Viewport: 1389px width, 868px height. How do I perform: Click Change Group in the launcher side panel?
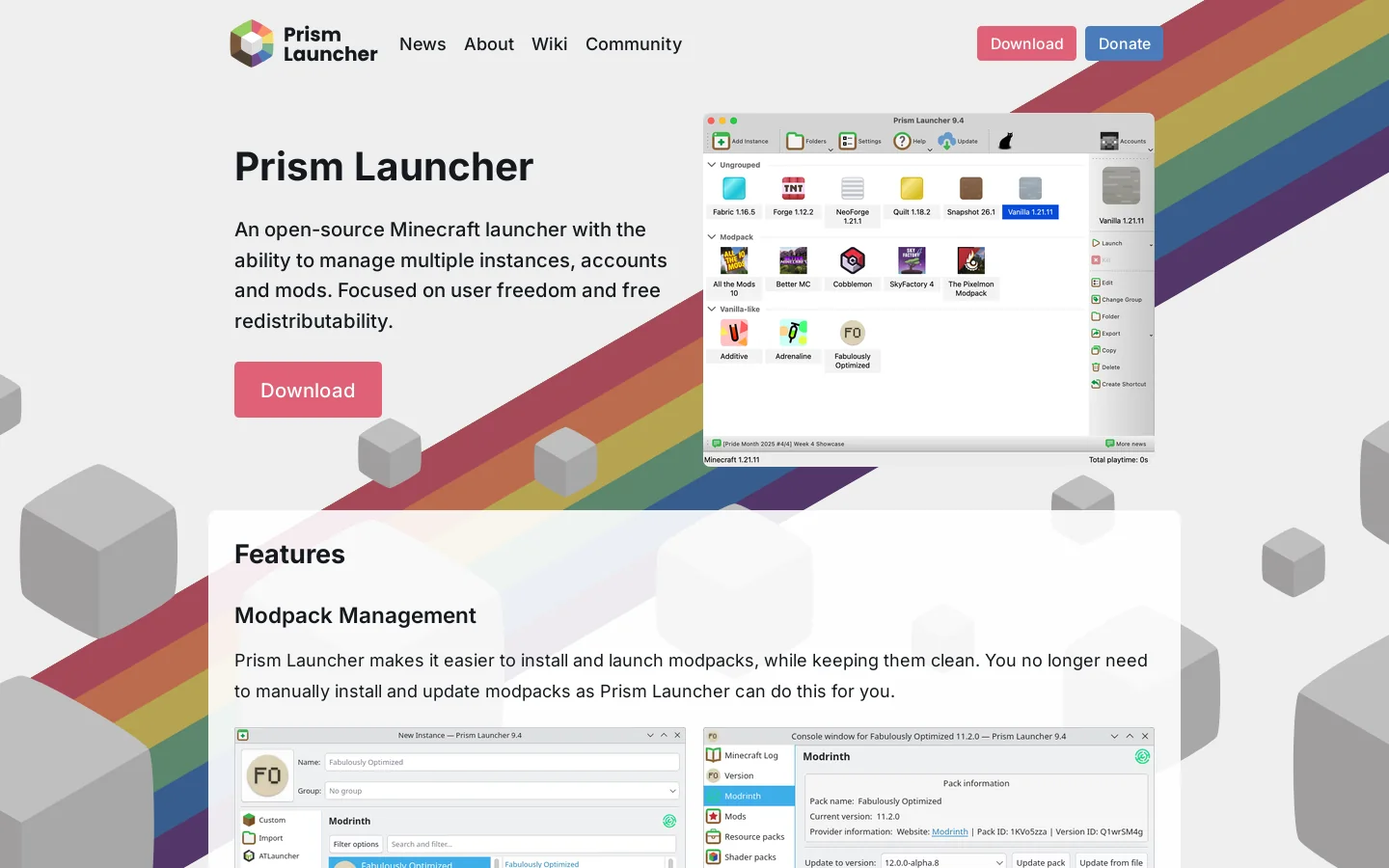coord(1117,299)
